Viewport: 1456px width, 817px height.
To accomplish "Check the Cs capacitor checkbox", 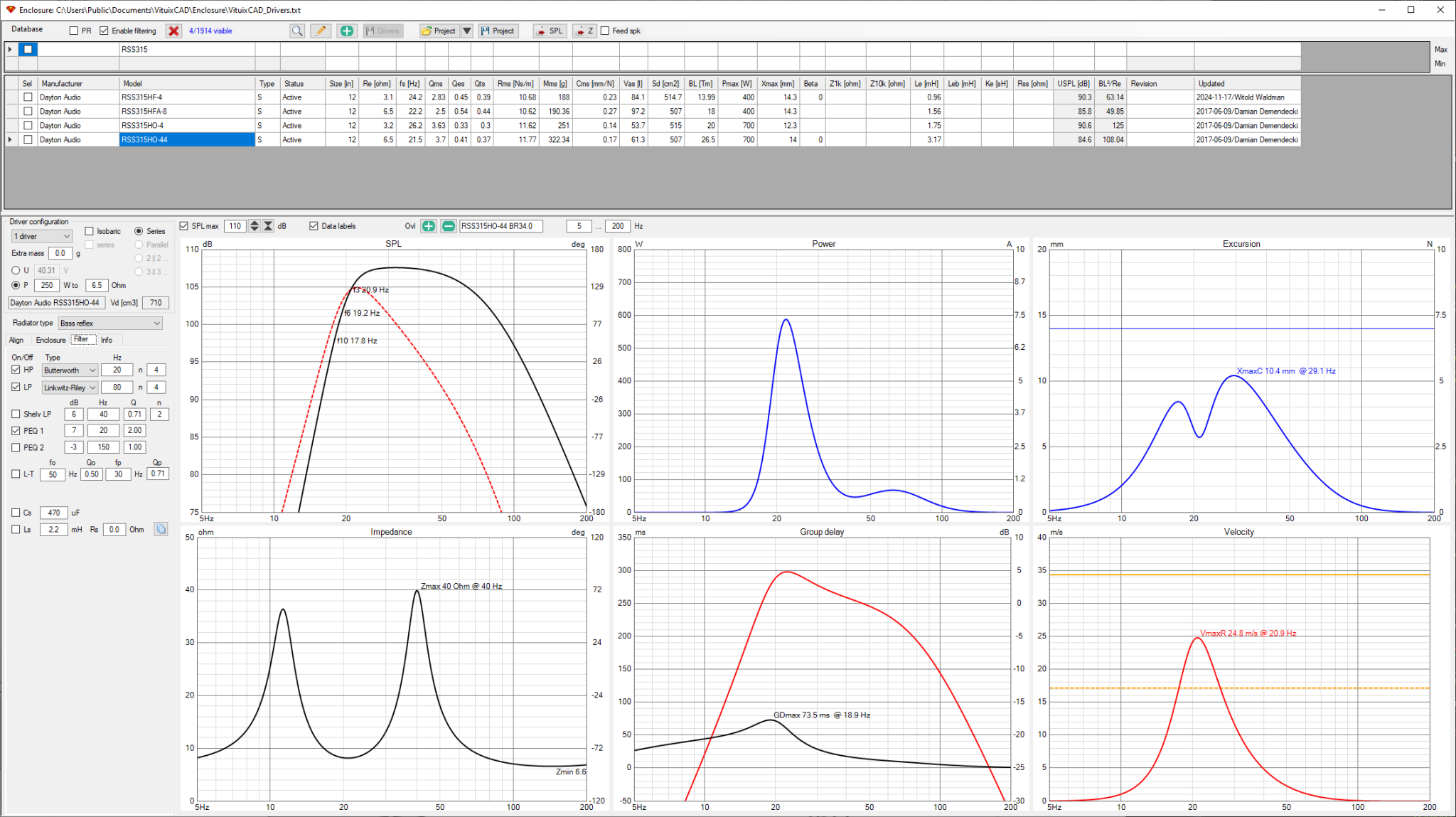I will [x=16, y=512].
